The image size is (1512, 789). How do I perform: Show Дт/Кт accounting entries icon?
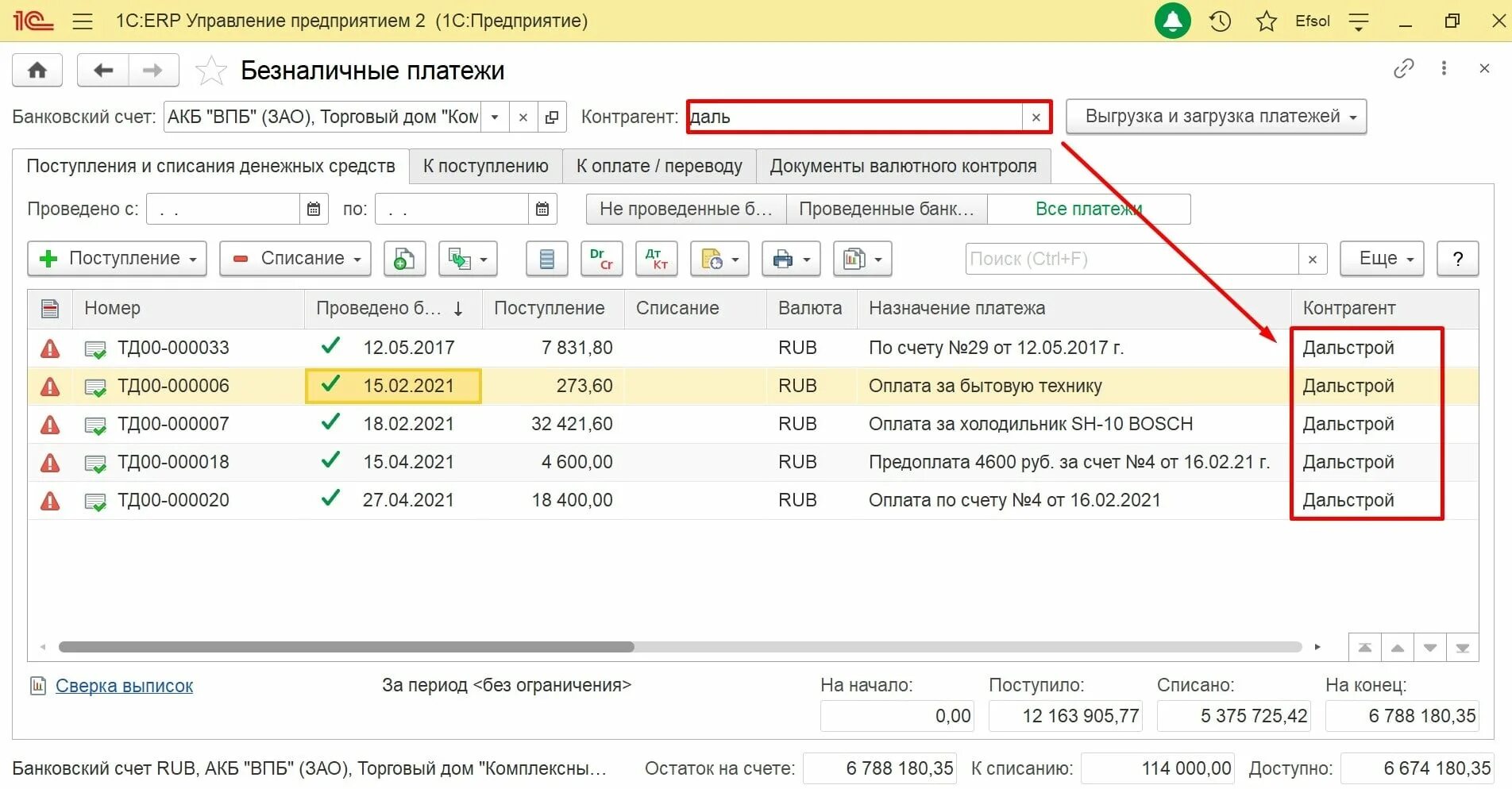click(656, 259)
